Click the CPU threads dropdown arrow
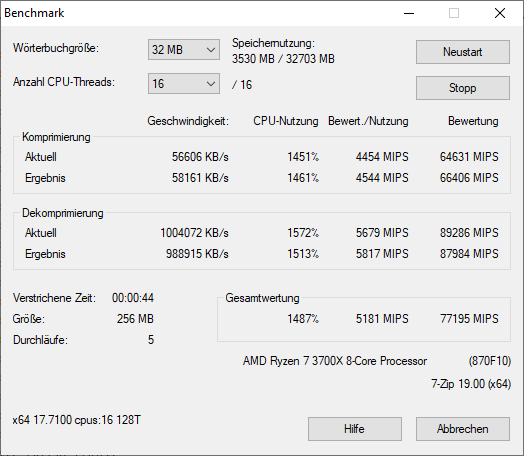The height and width of the screenshot is (456, 524). (211, 84)
